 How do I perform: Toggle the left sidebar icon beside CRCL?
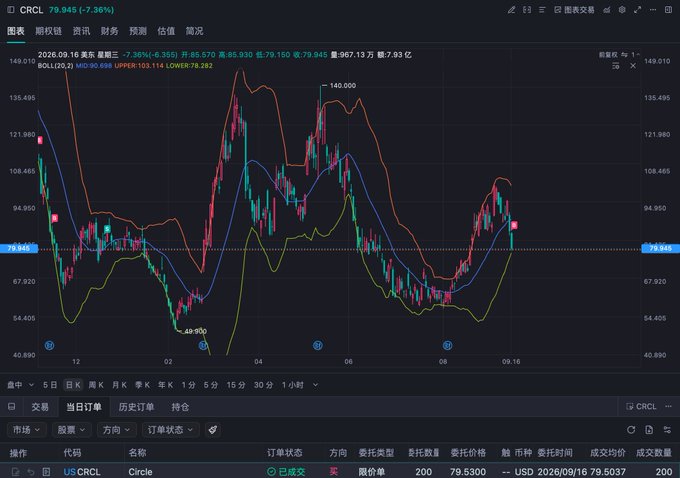tap(11, 10)
